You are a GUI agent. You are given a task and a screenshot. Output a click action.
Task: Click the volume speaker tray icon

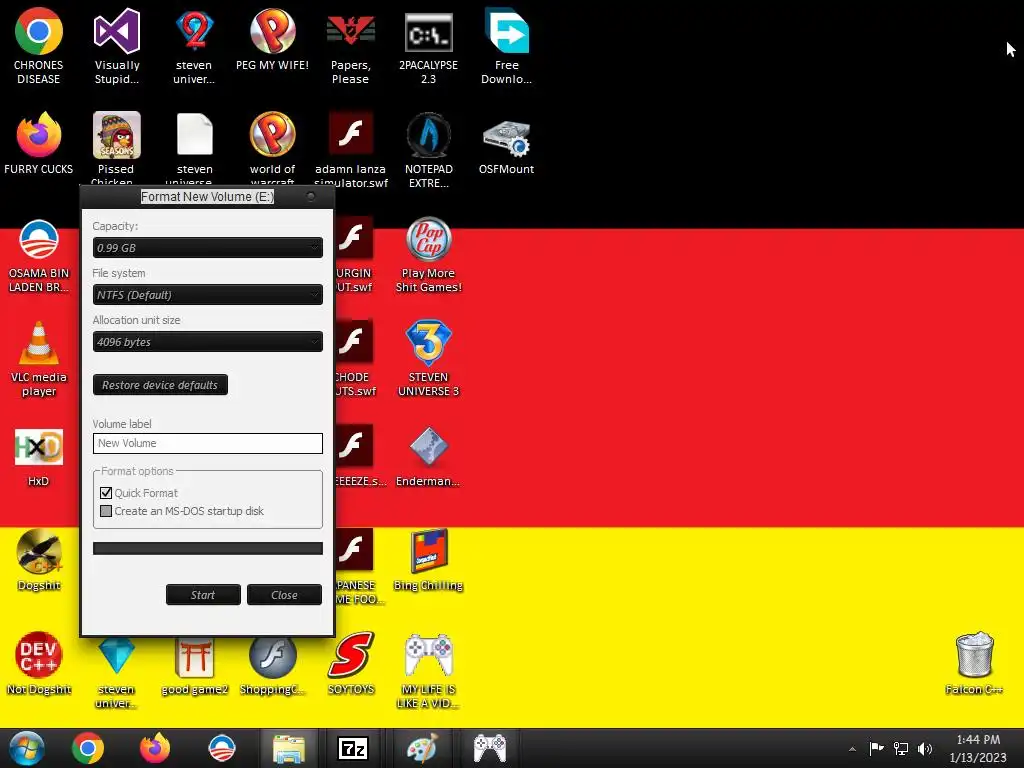[925, 749]
